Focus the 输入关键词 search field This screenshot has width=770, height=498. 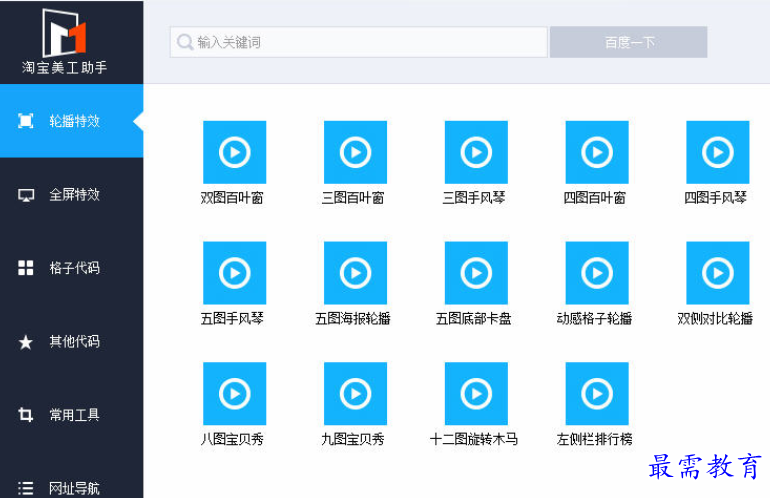click(358, 42)
